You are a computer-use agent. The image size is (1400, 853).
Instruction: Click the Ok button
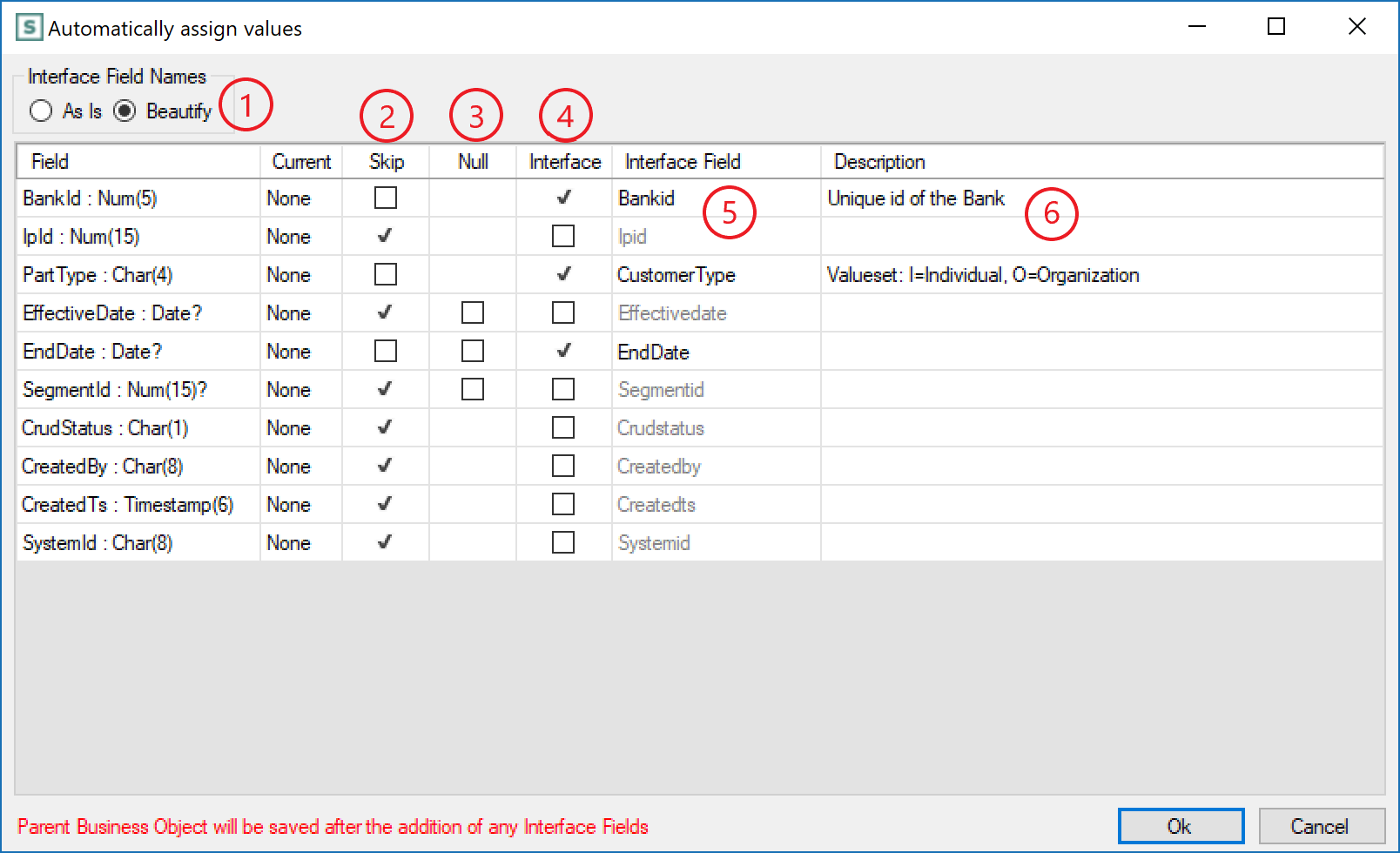(1181, 825)
